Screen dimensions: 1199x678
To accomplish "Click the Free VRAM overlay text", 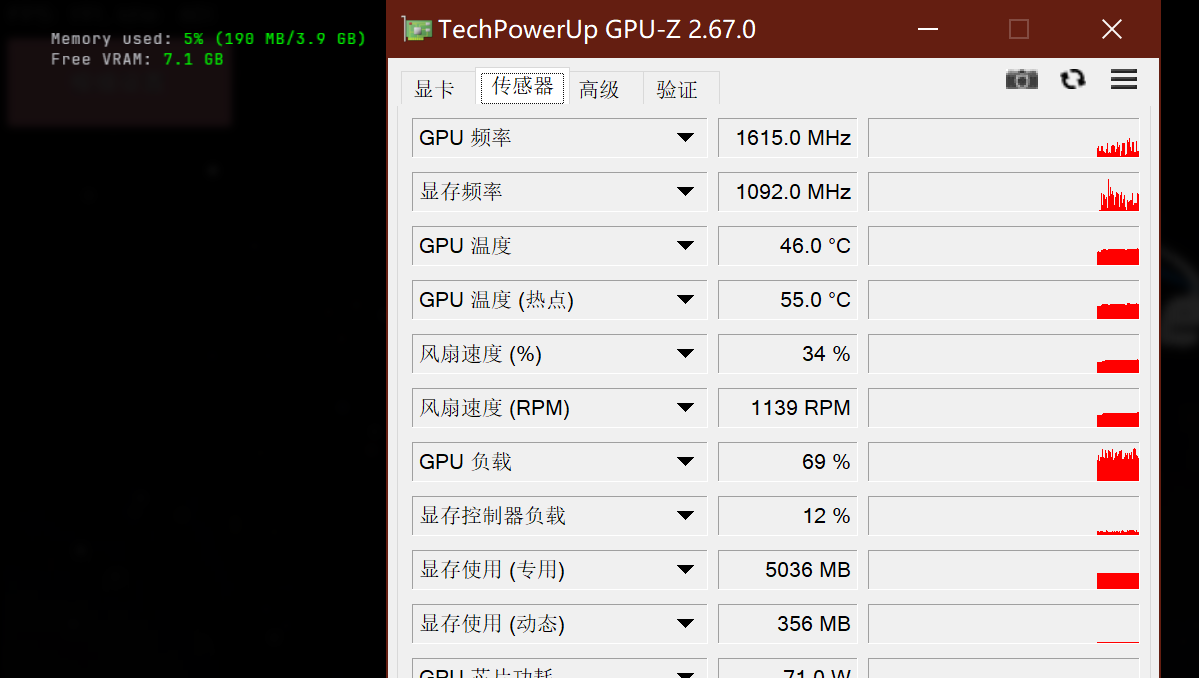I will (137, 59).
